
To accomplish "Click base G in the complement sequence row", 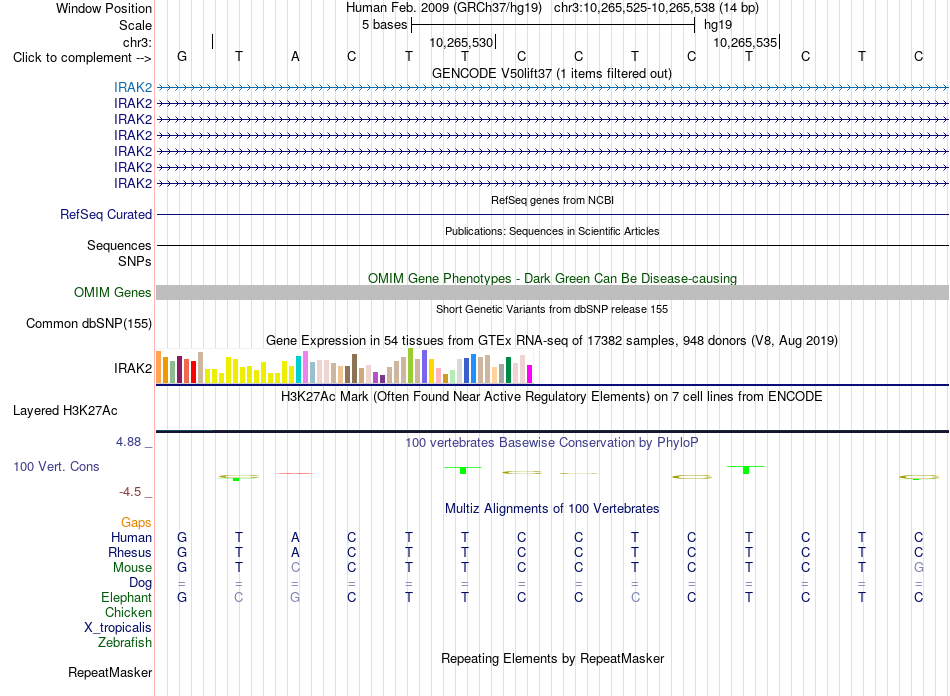I will point(182,56).
